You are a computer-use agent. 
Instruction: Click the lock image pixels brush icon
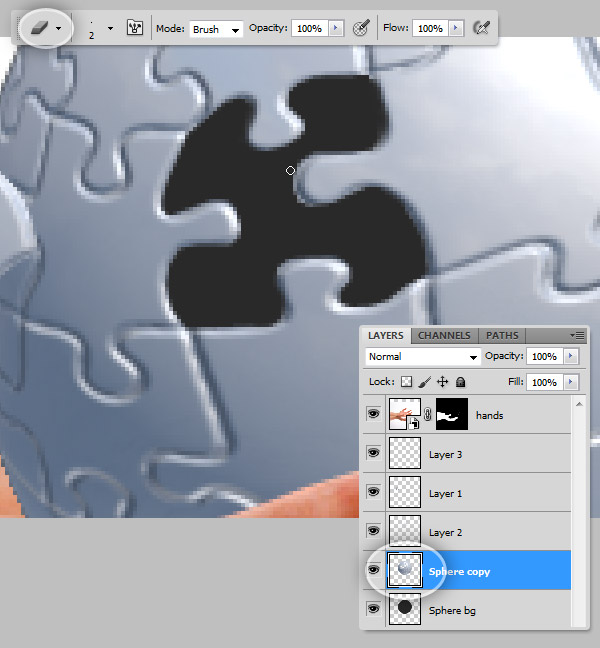tap(424, 382)
